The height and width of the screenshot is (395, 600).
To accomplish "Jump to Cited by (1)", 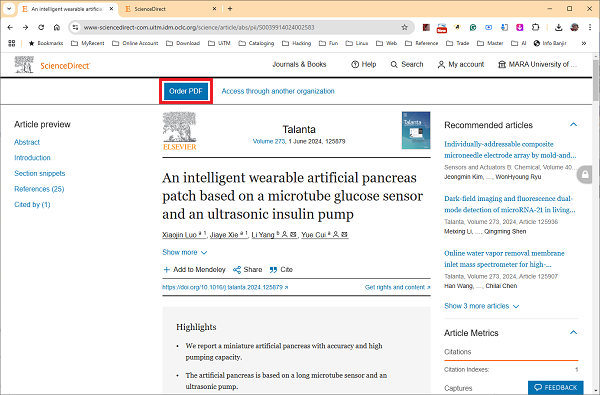I will [x=32, y=204].
